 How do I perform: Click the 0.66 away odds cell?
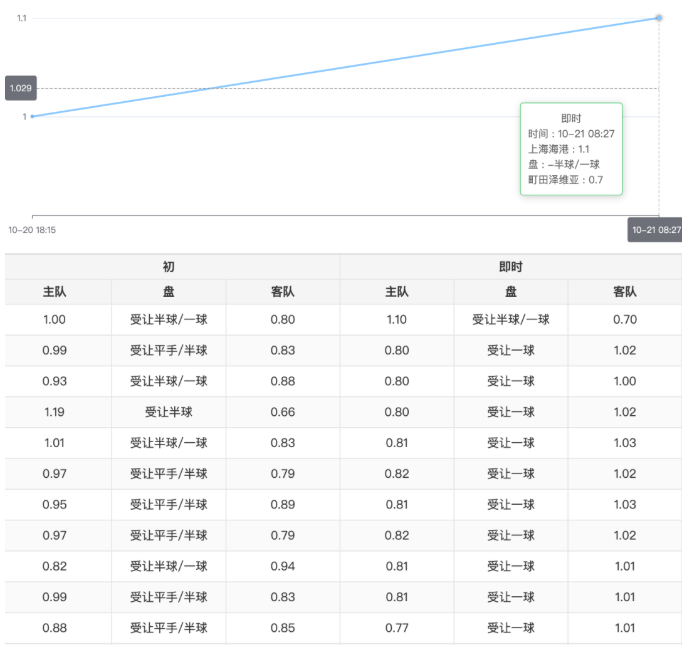[283, 411]
